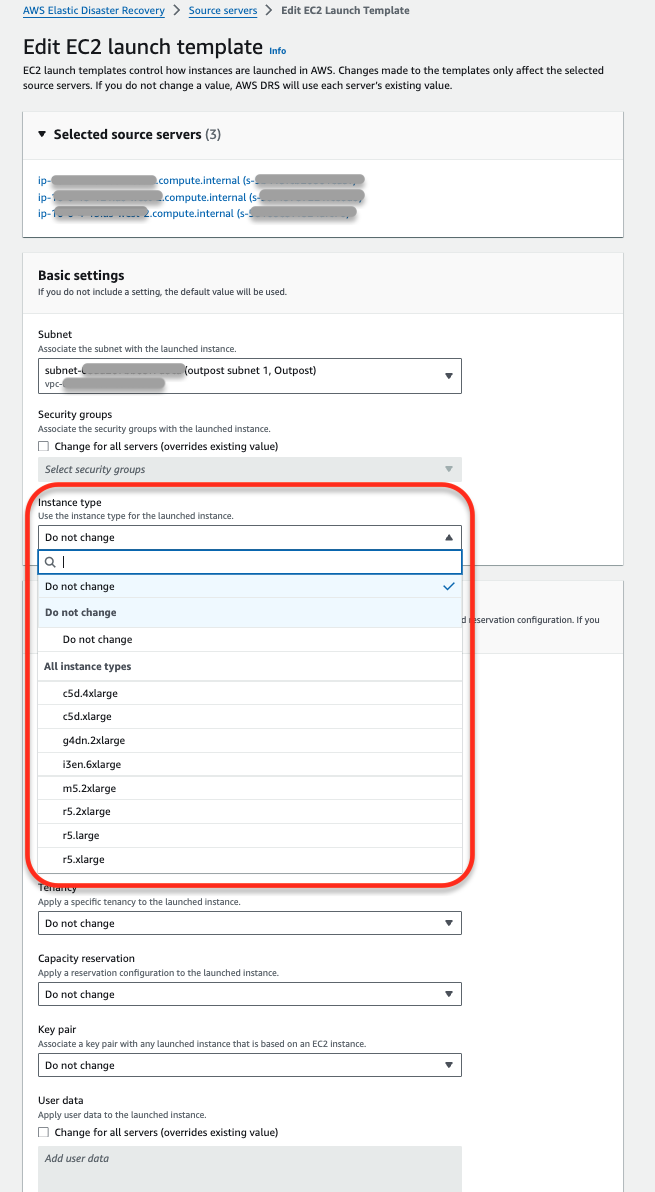Navigate to Source servers via breadcrumb
Screen dimensions: 655x1192
point(222,11)
